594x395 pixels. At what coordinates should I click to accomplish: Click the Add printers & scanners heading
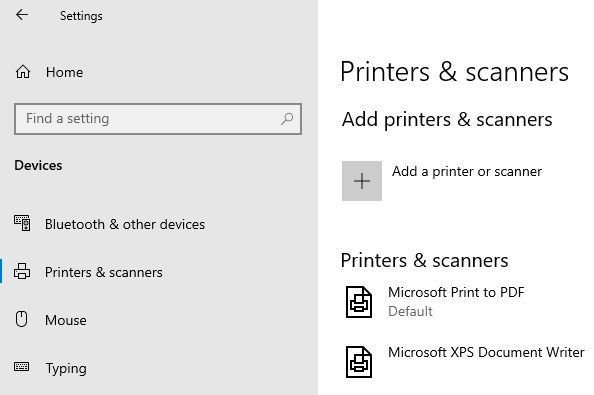pos(447,120)
